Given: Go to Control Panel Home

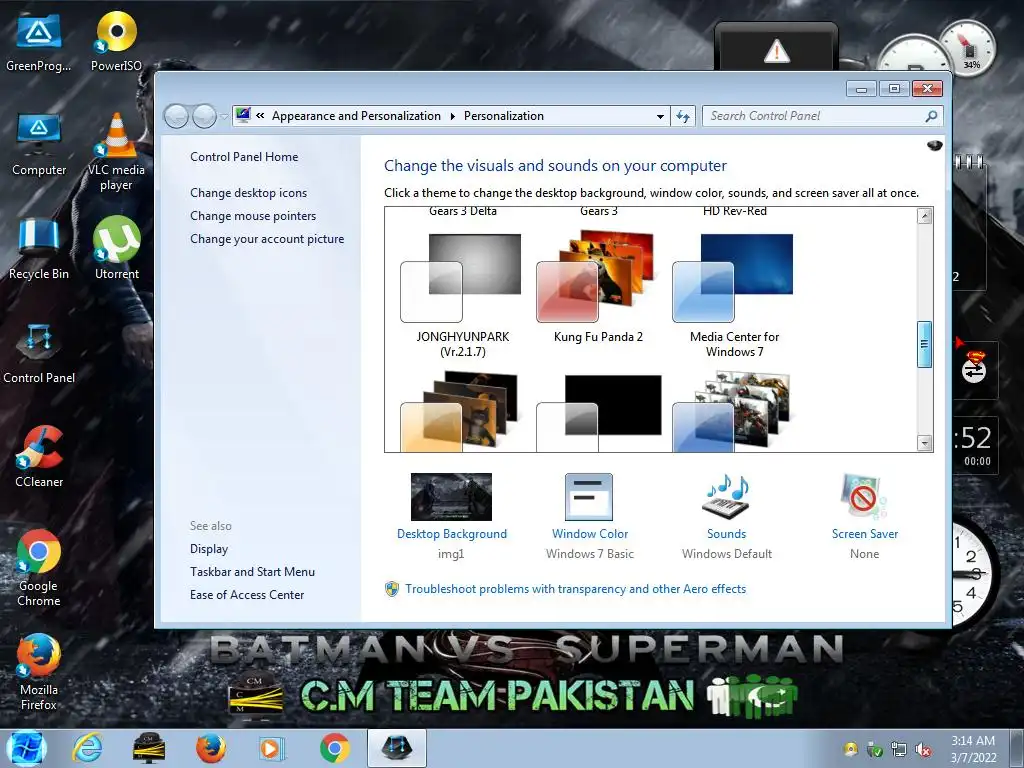Looking at the screenshot, I should 244,157.
